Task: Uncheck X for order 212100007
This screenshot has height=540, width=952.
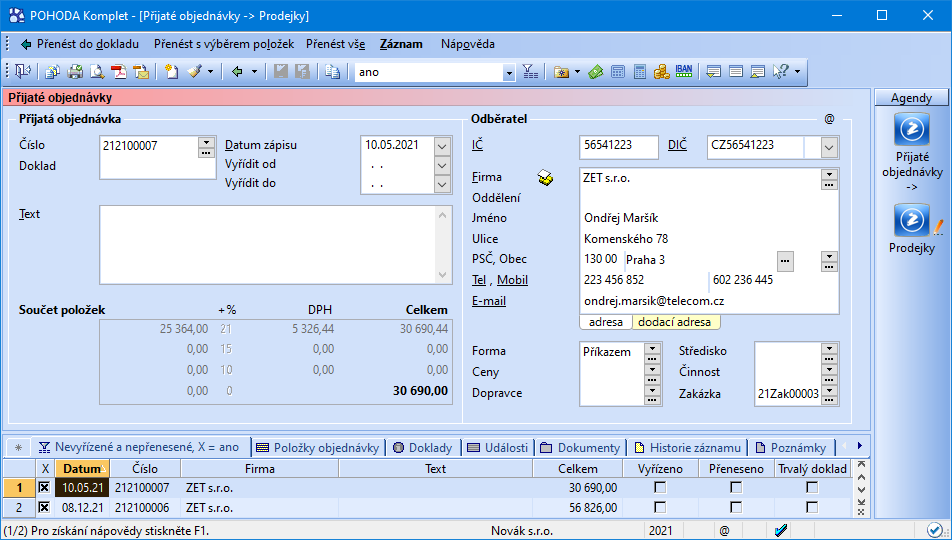Action: (44, 487)
